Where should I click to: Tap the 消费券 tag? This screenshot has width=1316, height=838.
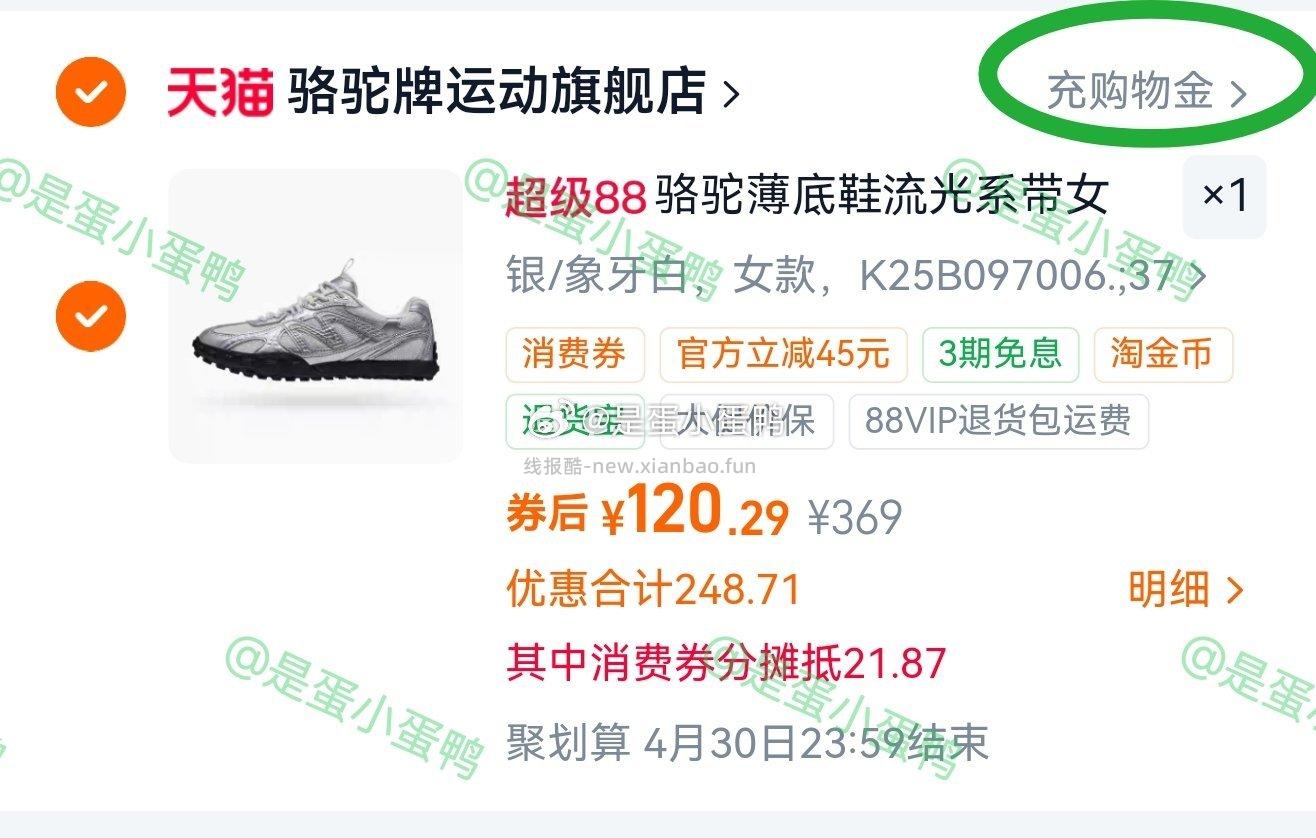coord(574,354)
